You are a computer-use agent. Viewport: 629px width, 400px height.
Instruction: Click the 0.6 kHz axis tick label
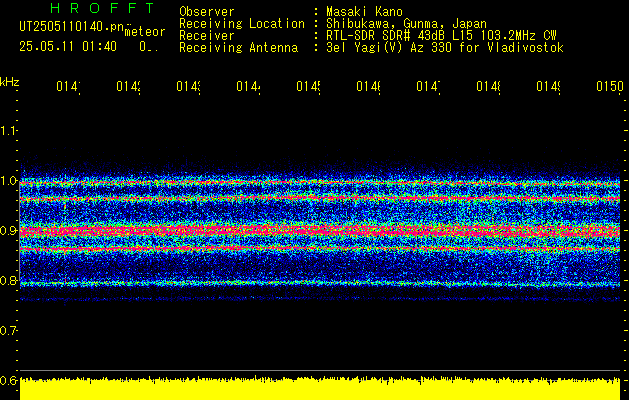click(x=8, y=380)
